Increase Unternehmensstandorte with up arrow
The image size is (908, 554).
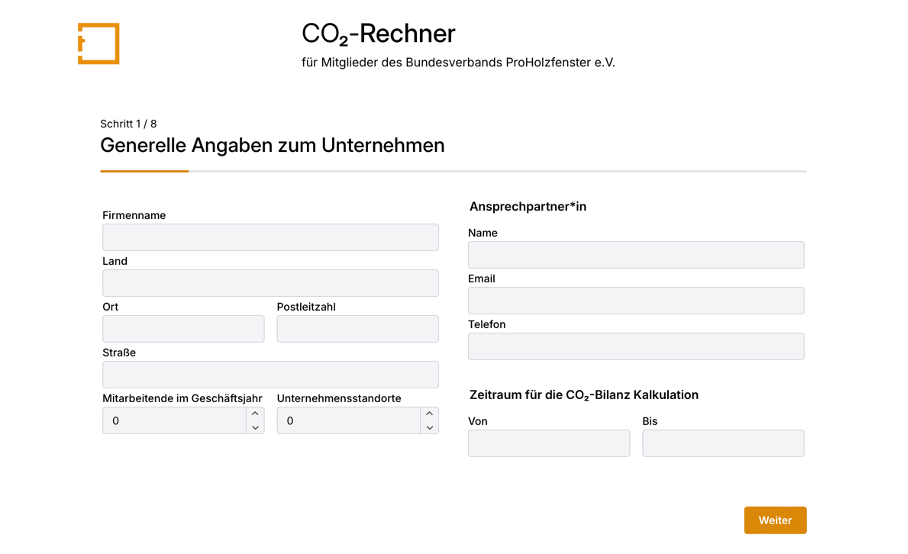point(430,413)
